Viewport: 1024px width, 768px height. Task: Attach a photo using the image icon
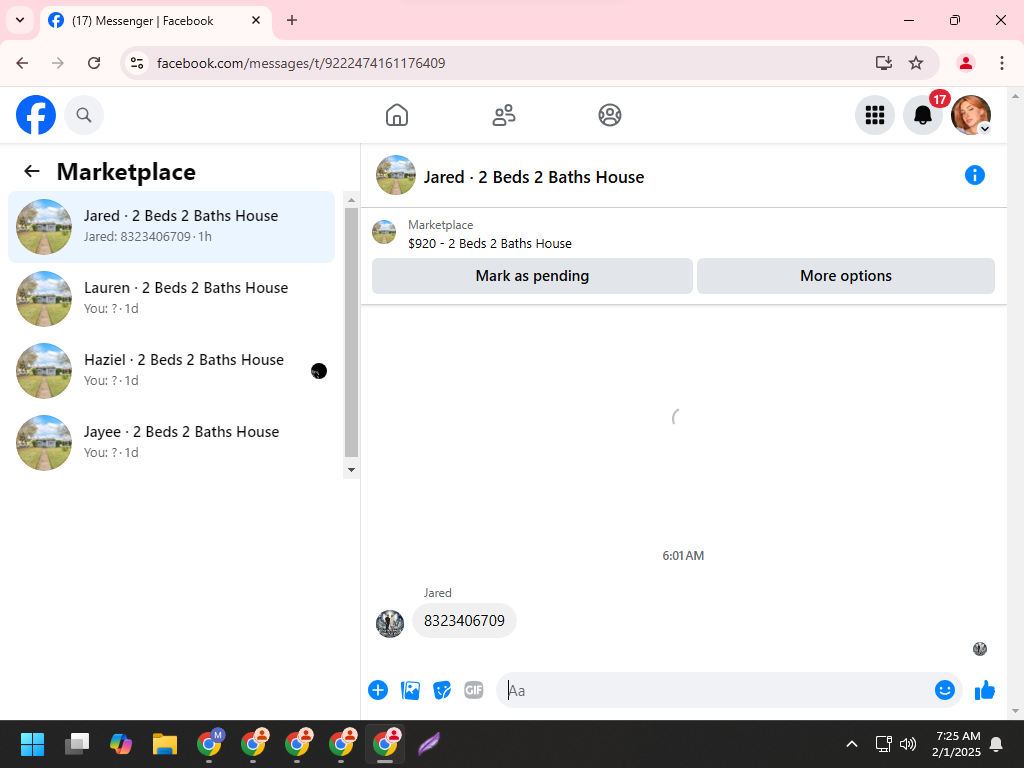click(x=410, y=690)
